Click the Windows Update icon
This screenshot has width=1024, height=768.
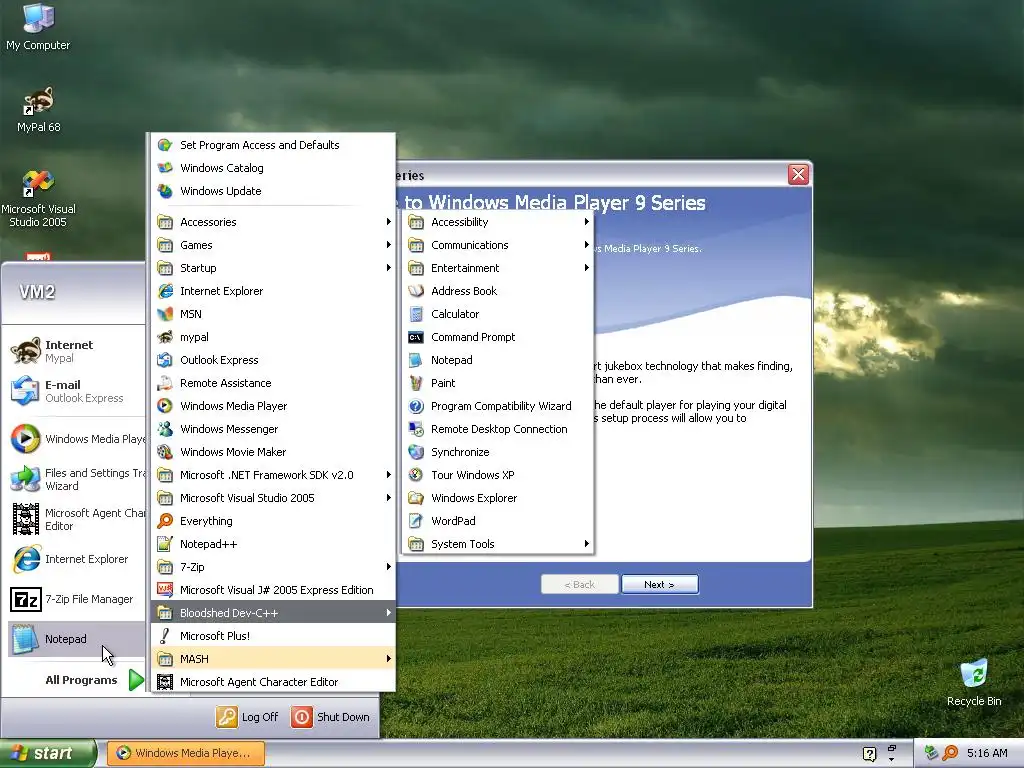pyautogui.click(x=165, y=191)
